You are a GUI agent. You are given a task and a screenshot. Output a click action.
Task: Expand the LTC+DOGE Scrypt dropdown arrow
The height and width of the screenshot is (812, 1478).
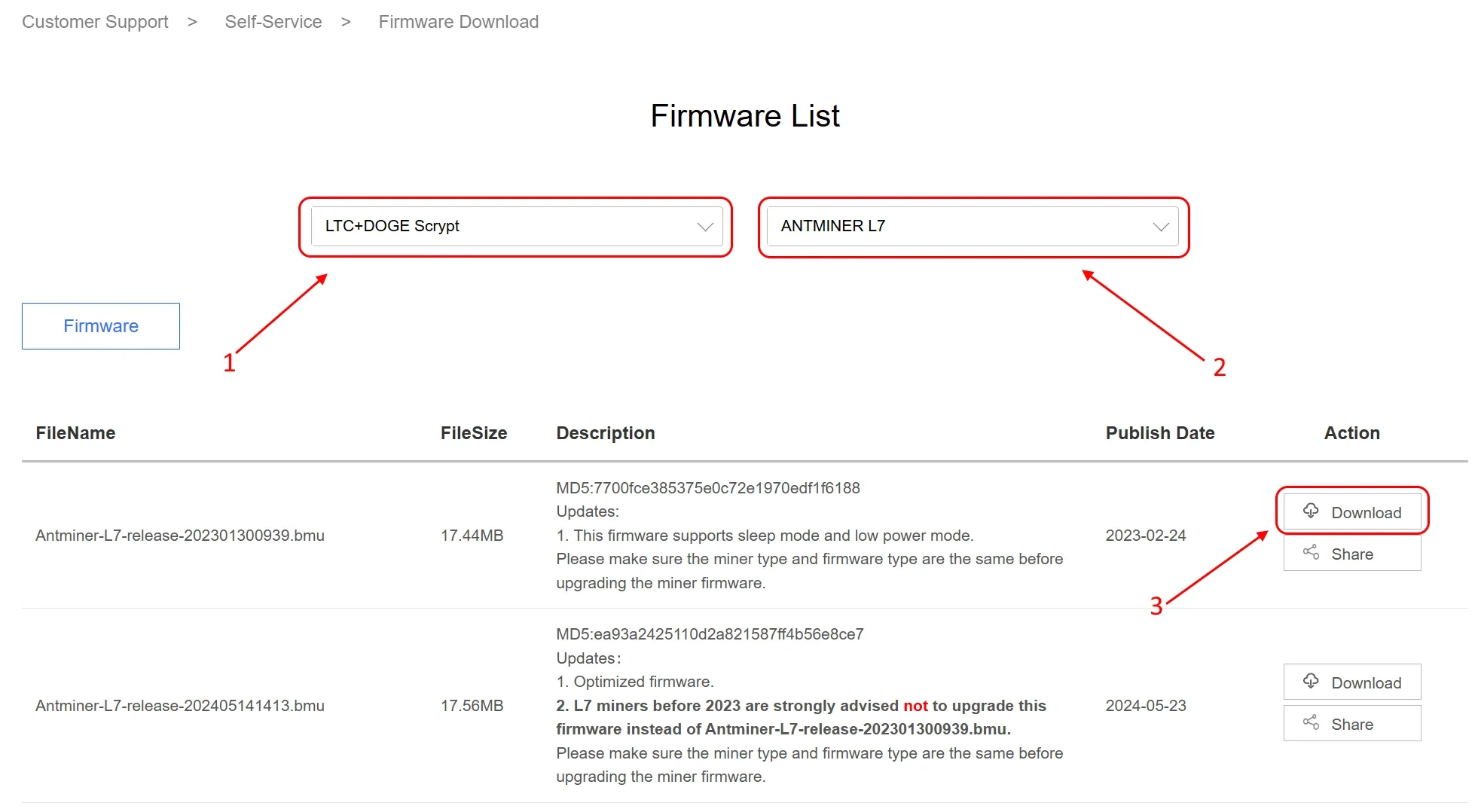[705, 227]
